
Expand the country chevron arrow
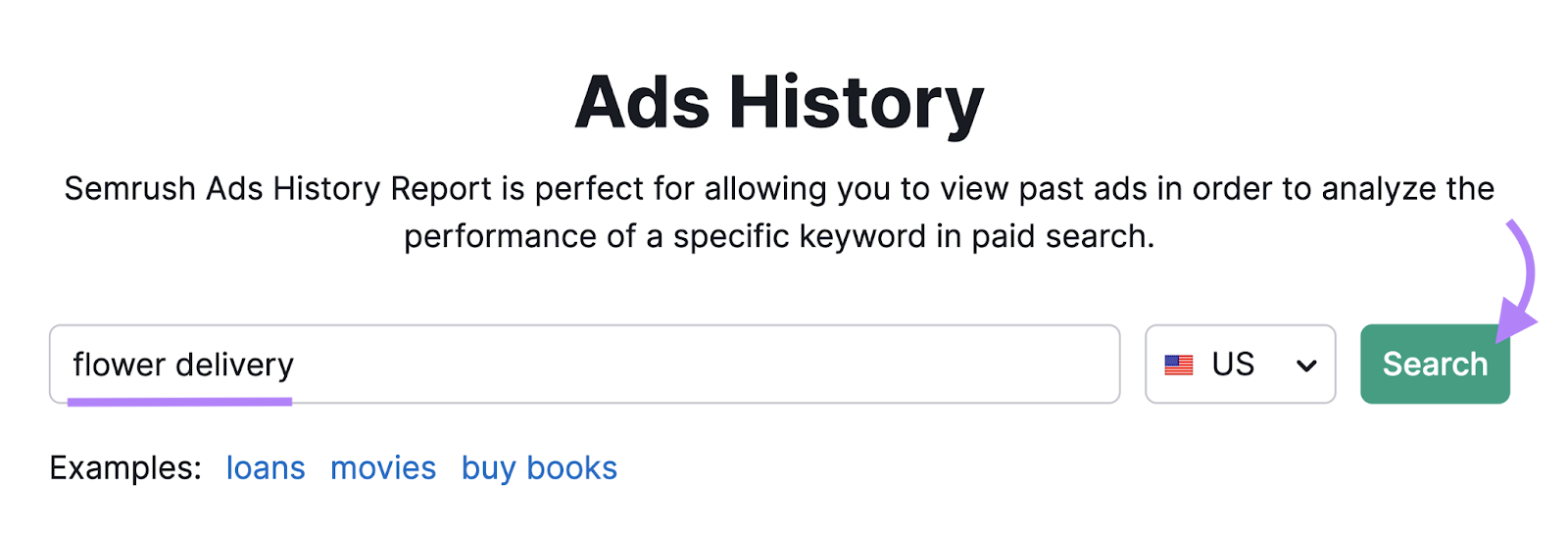tap(1305, 365)
